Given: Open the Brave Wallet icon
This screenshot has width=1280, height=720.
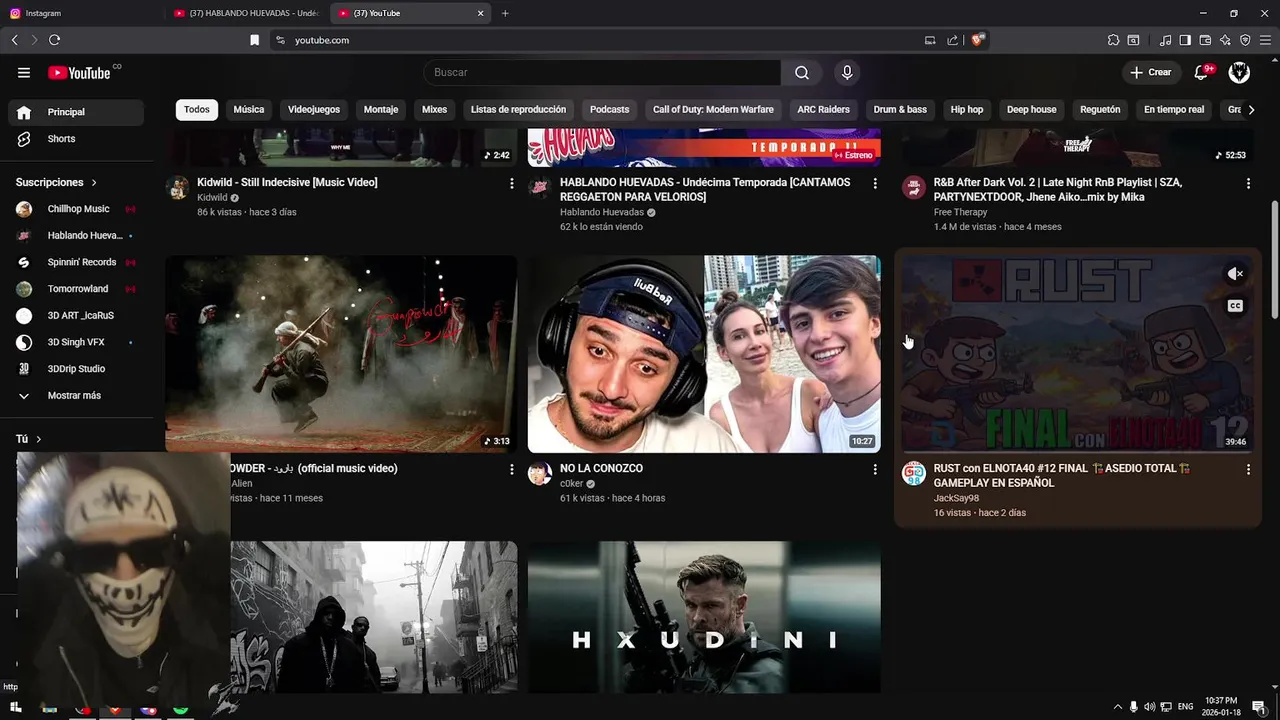Looking at the screenshot, I should (x=1205, y=40).
